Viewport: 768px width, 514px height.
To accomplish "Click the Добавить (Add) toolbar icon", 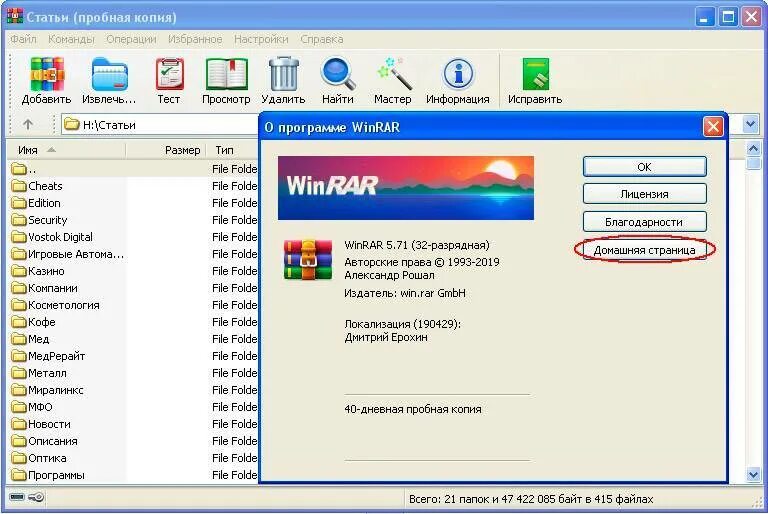I will (x=47, y=74).
